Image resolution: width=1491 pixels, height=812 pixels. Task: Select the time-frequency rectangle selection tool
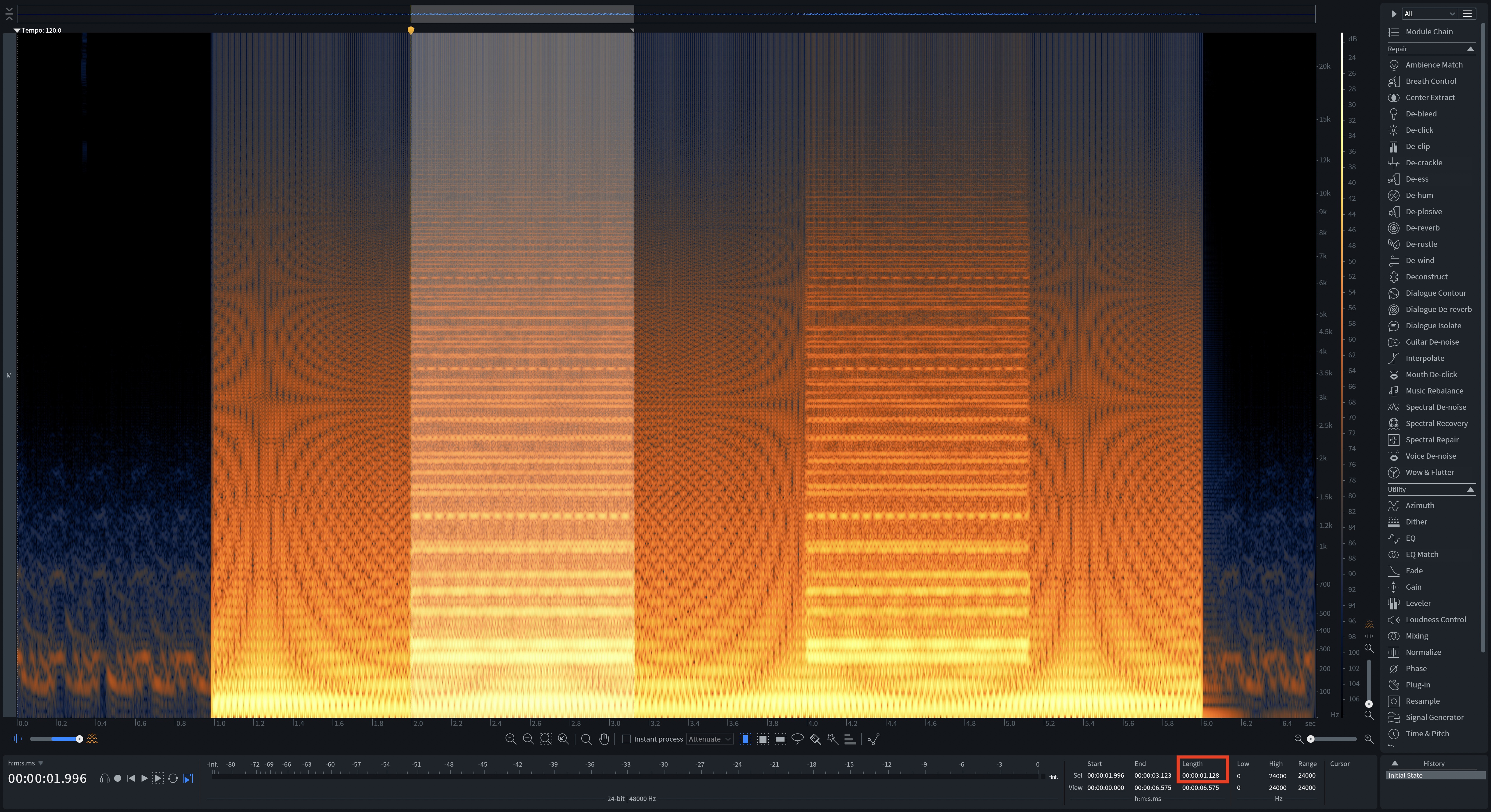(x=763, y=739)
